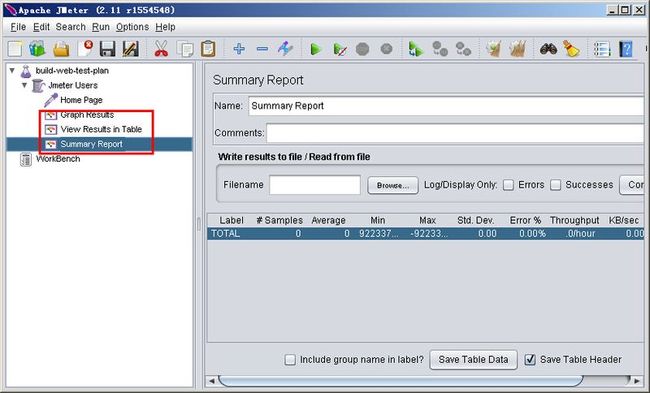Open the File menu
Viewport: 650px width, 393px height.
pyautogui.click(x=18, y=27)
